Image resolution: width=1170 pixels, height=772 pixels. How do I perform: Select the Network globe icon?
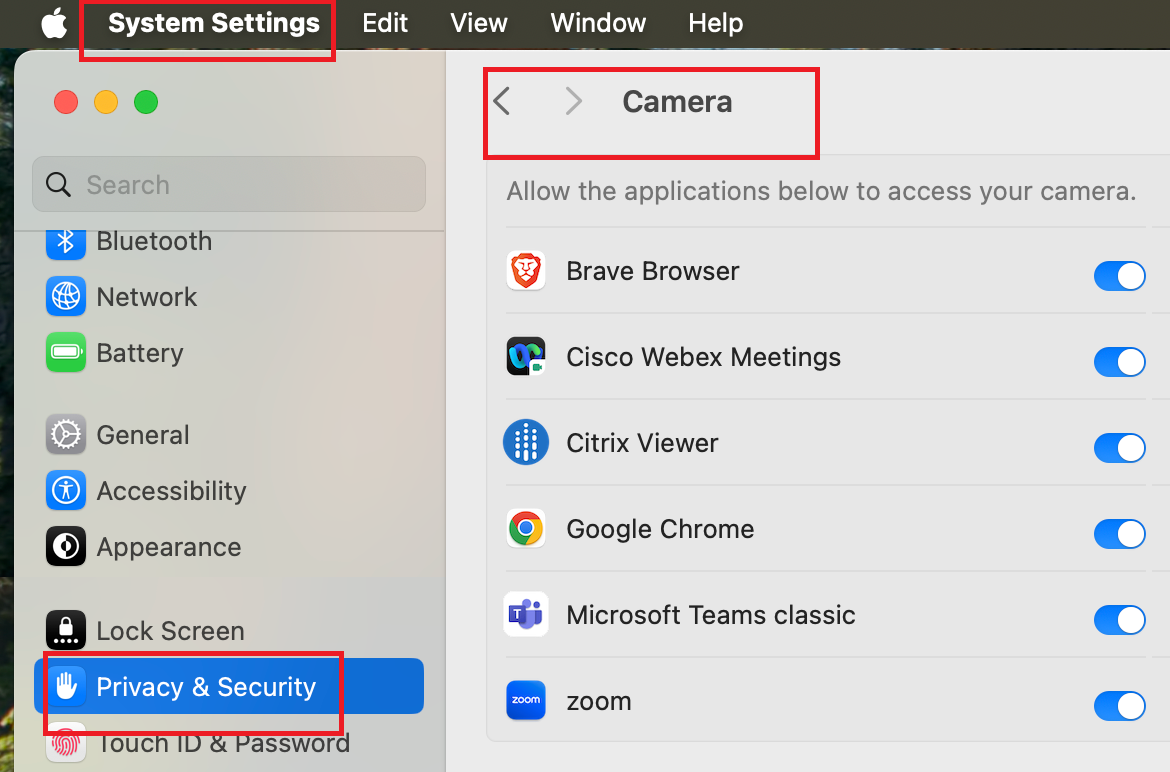tap(66, 296)
